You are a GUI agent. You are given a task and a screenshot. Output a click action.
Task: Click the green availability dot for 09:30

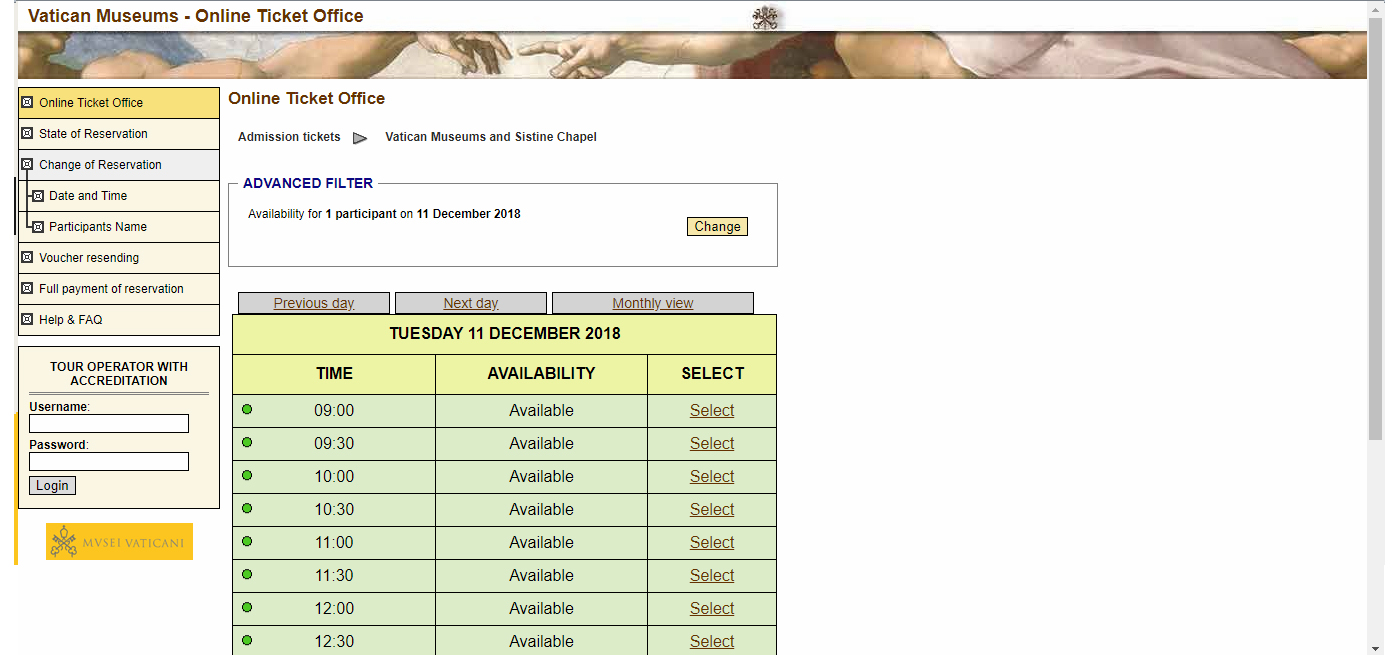[x=247, y=442]
